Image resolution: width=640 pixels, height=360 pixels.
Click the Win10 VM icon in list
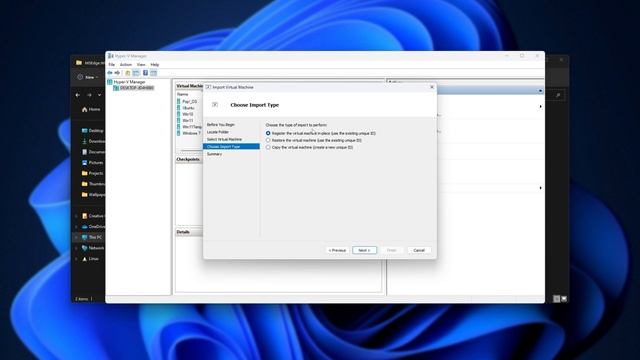click(179, 114)
